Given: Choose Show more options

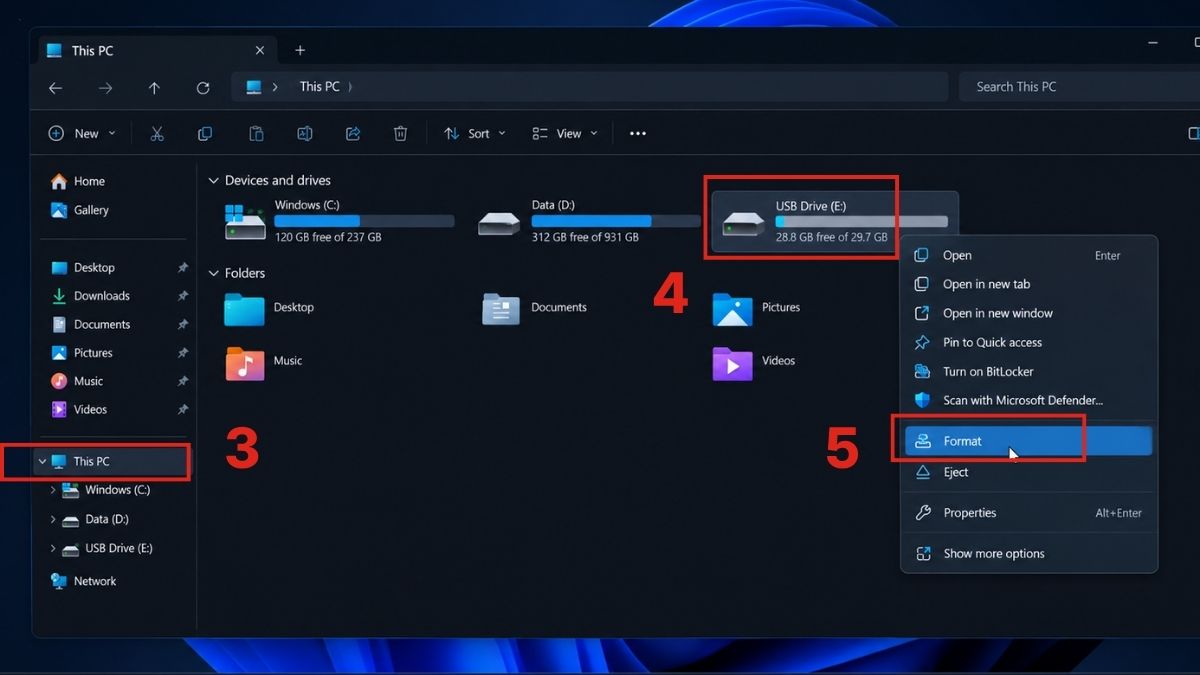Looking at the screenshot, I should coord(1029,554).
